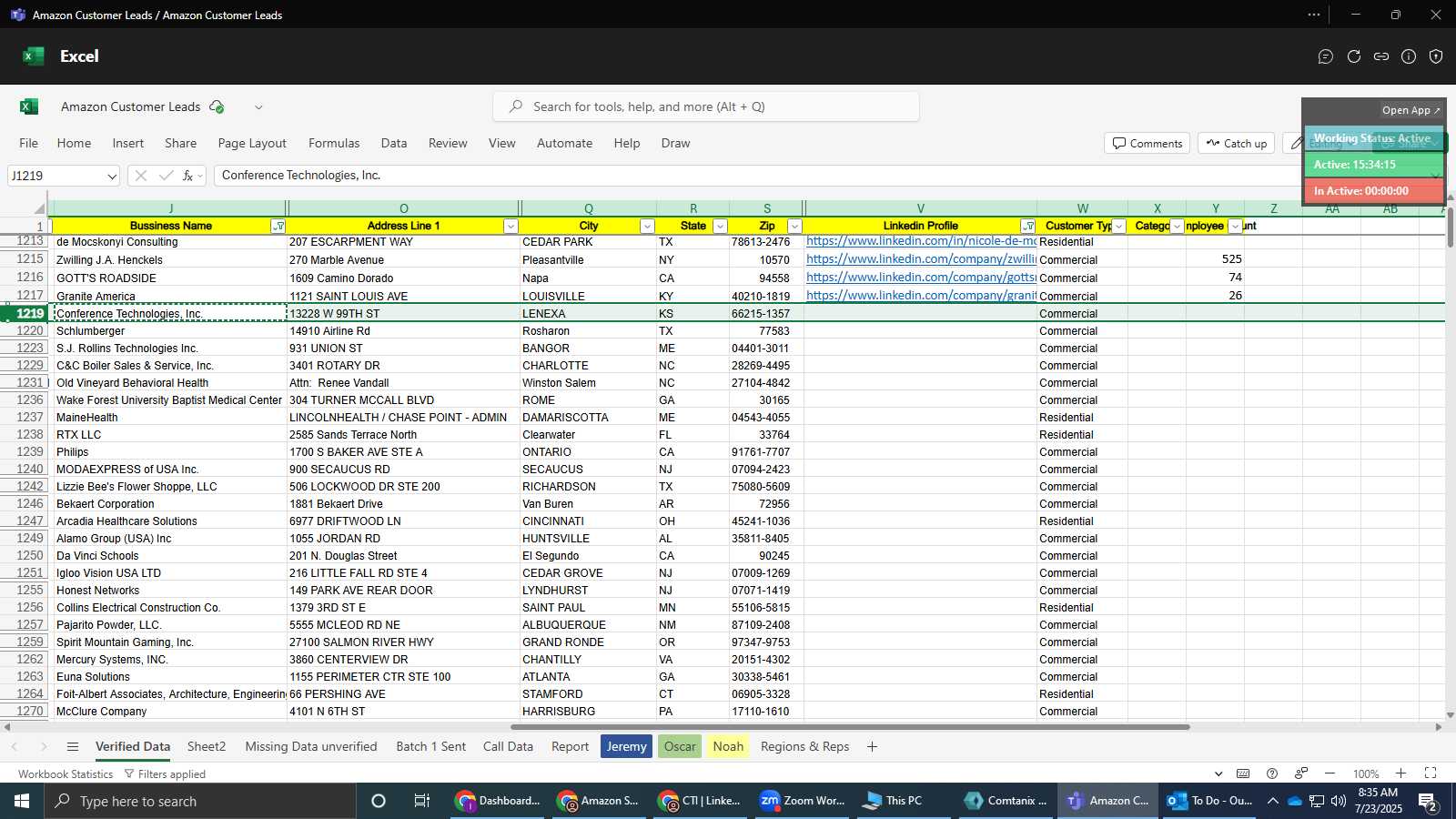Open the more options ellipsis in title bar
The width and height of the screenshot is (1456, 819).
pyautogui.click(x=1314, y=15)
